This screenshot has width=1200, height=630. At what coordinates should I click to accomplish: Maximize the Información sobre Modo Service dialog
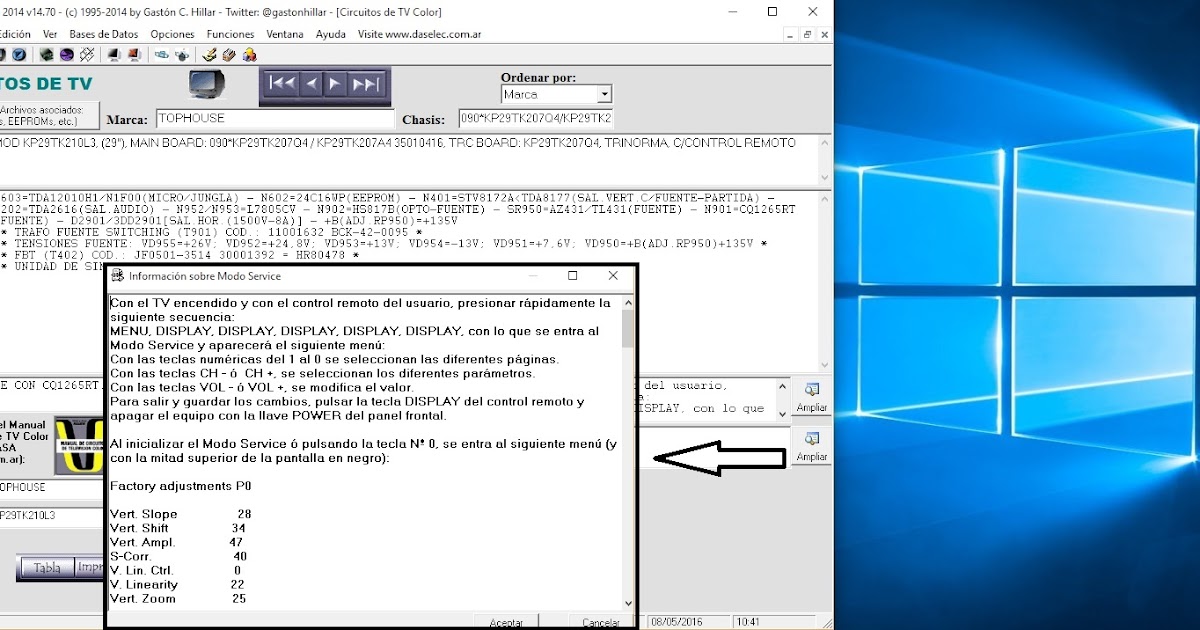(572, 276)
